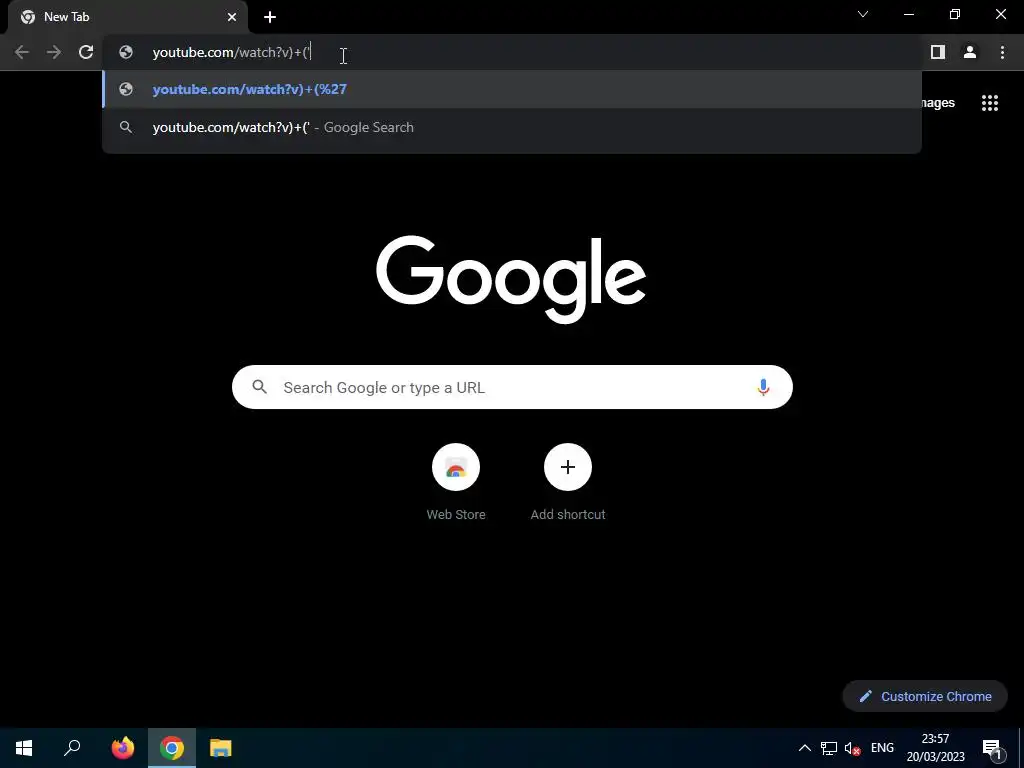Click inside the address bar text
1024x768 pixels.
[232, 52]
